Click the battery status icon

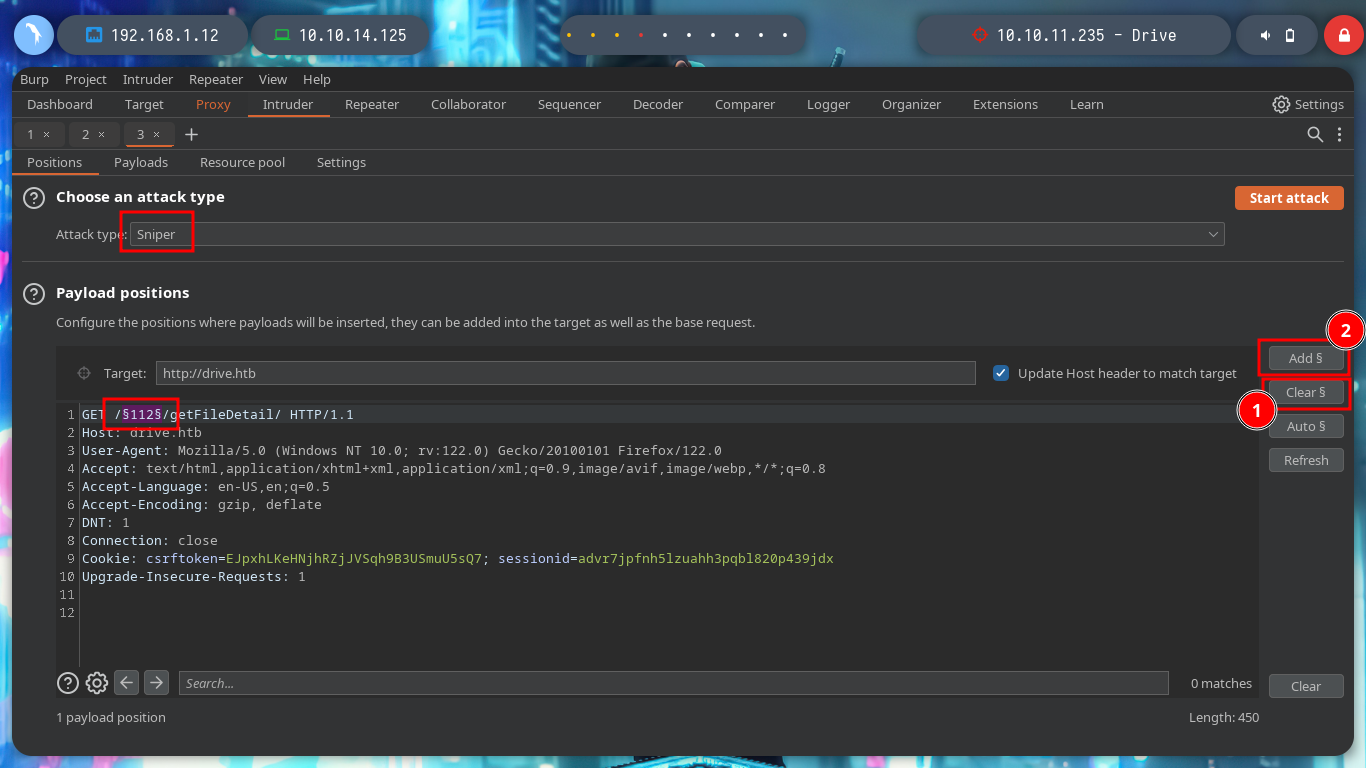click(x=1290, y=35)
